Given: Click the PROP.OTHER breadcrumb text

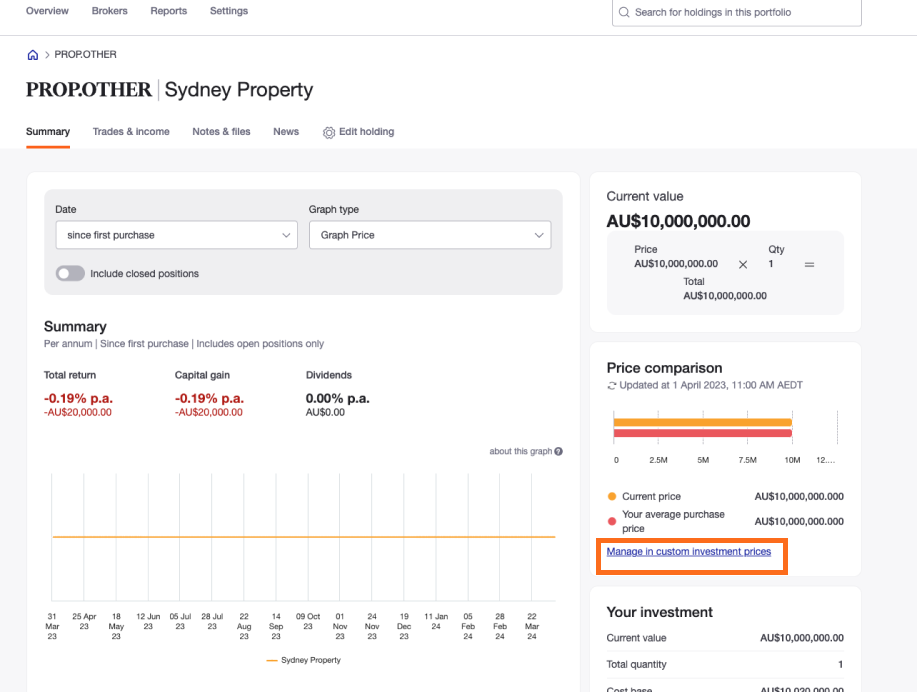Looking at the screenshot, I should click(x=85, y=54).
